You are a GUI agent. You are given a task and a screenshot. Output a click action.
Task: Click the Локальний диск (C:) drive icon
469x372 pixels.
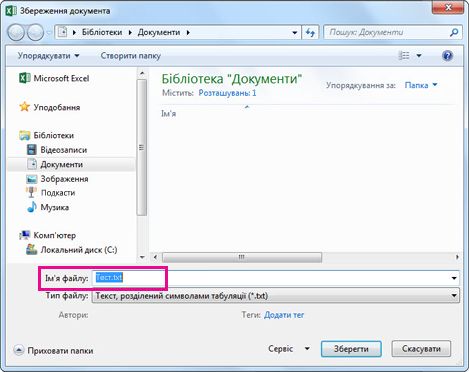click(x=32, y=249)
